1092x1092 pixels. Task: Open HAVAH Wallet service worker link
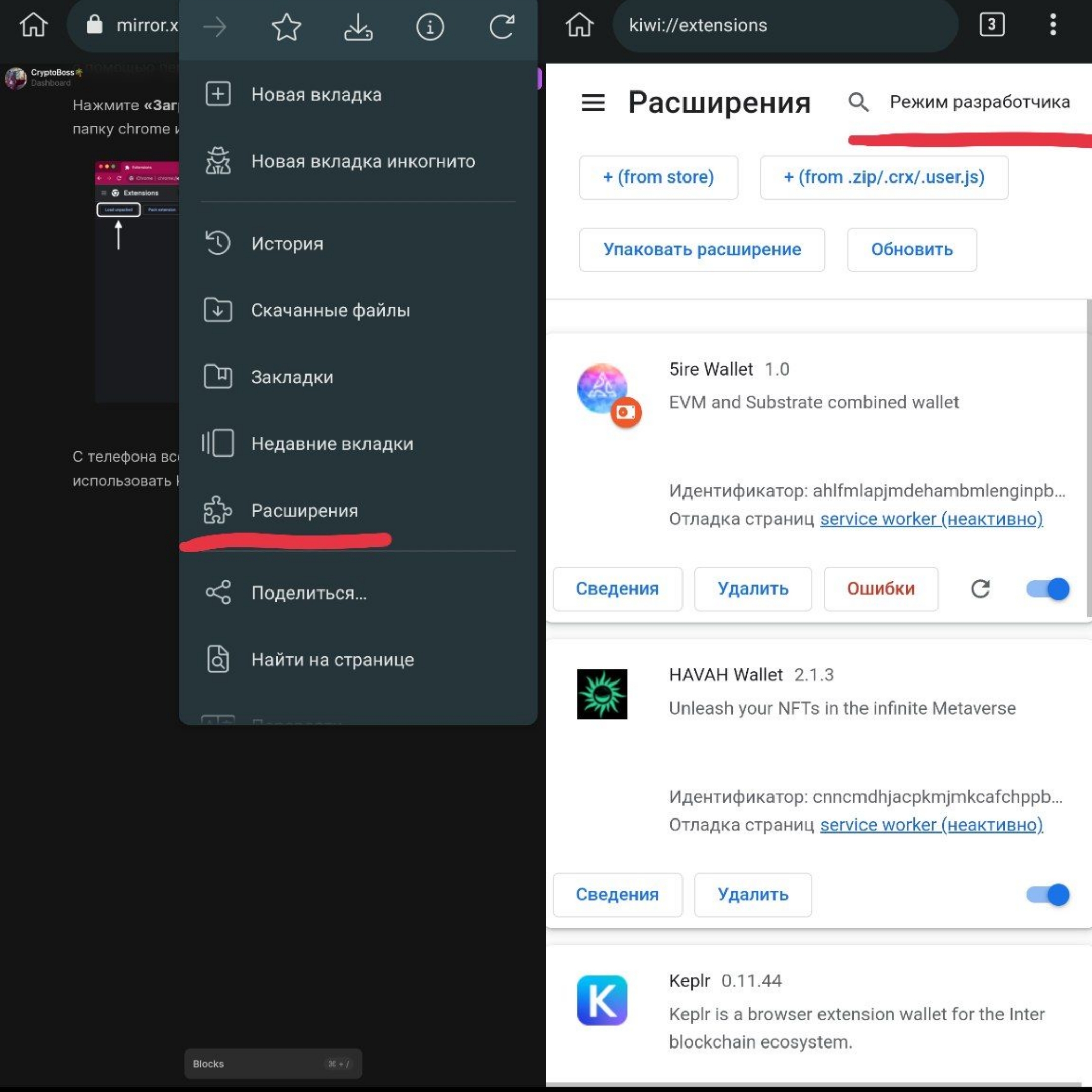[931, 825]
